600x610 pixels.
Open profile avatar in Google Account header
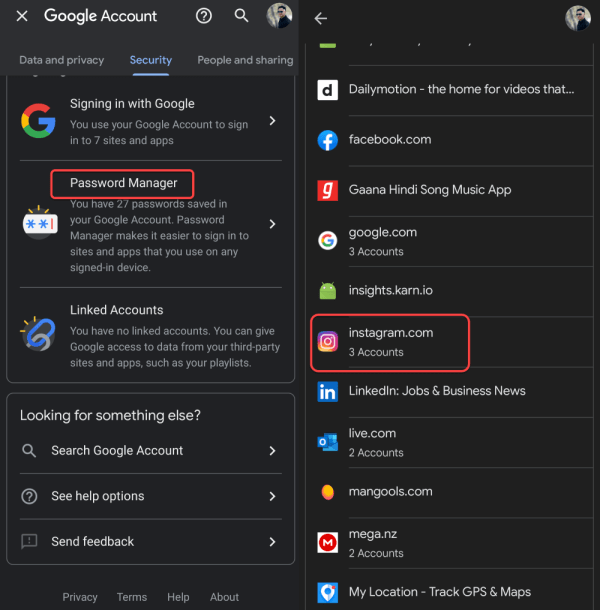point(279,16)
